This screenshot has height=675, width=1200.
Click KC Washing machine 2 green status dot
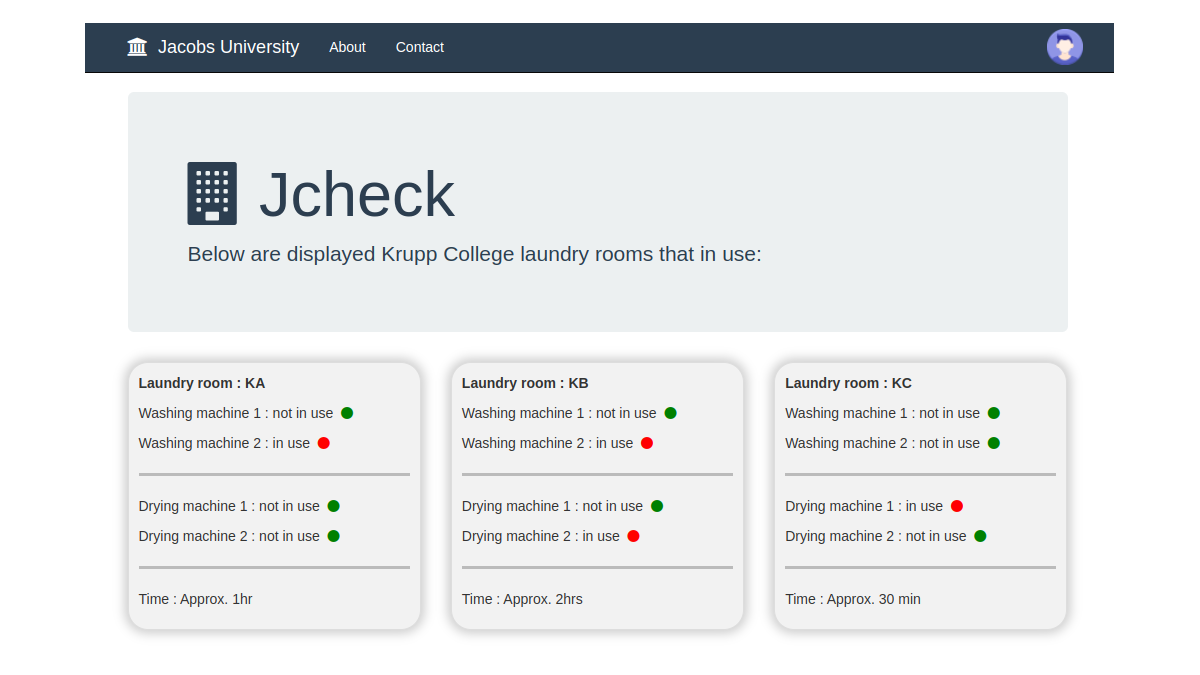point(994,443)
